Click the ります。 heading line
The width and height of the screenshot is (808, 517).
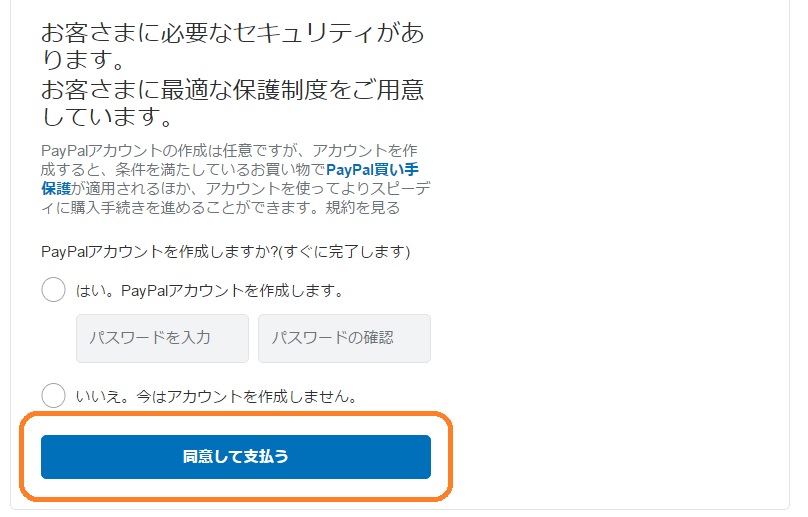click(x=82, y=60)
